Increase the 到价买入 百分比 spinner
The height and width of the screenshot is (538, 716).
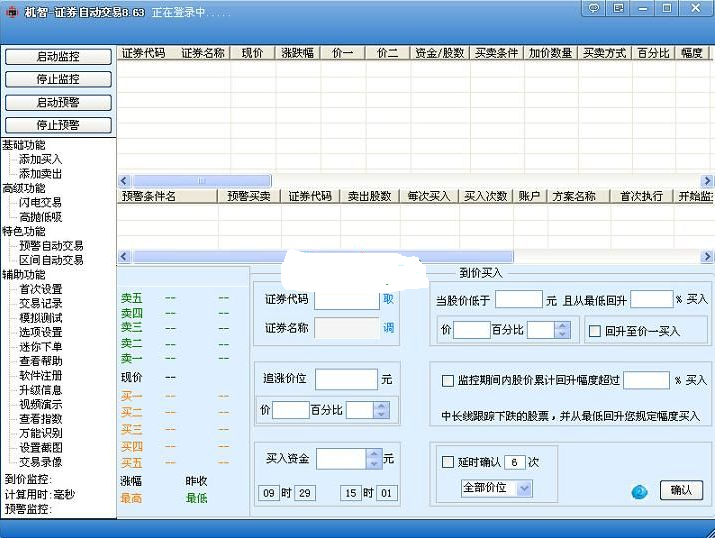562,326
